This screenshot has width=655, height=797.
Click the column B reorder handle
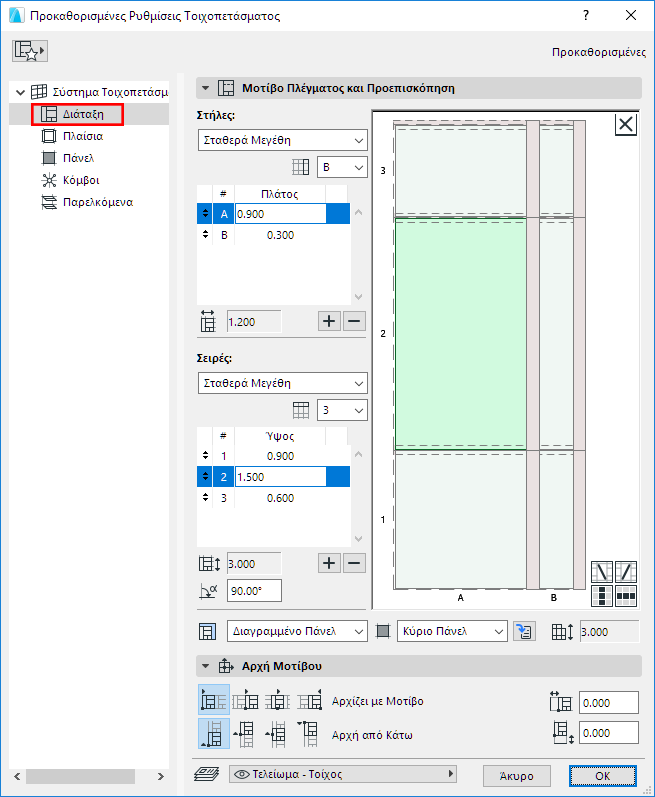click(205, 235)
